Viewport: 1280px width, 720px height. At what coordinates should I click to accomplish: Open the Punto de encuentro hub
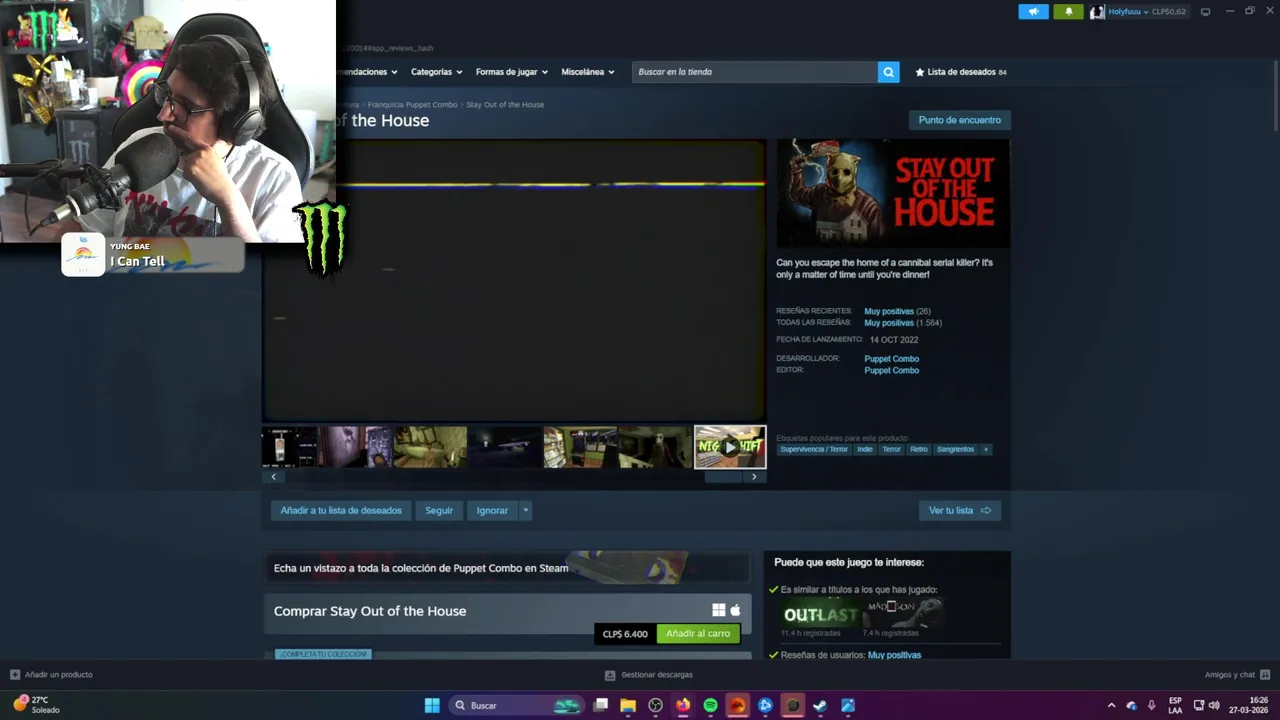click(x=959, y=120)
